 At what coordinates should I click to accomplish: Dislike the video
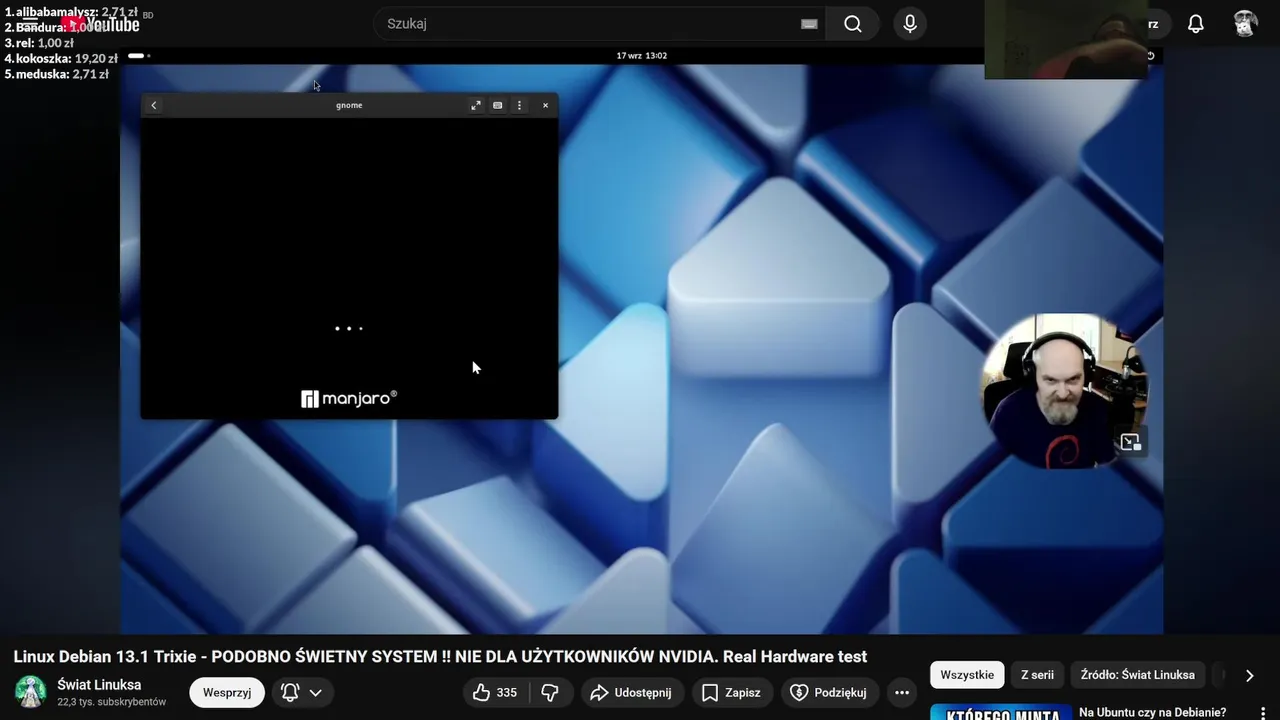(550, 692)
